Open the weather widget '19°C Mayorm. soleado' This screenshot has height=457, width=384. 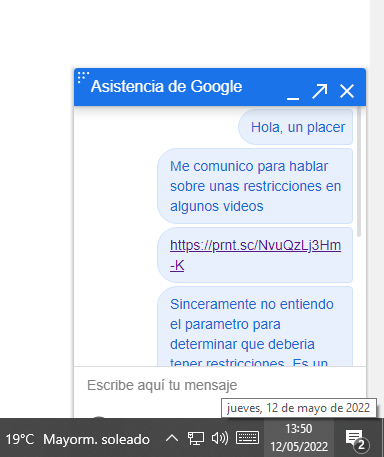coord(77,439)
